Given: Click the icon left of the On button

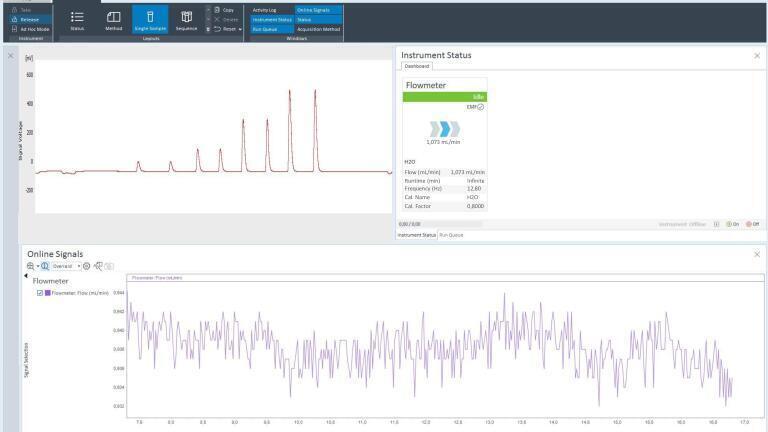Looking at the screenshot, I should tap(717, 224).
